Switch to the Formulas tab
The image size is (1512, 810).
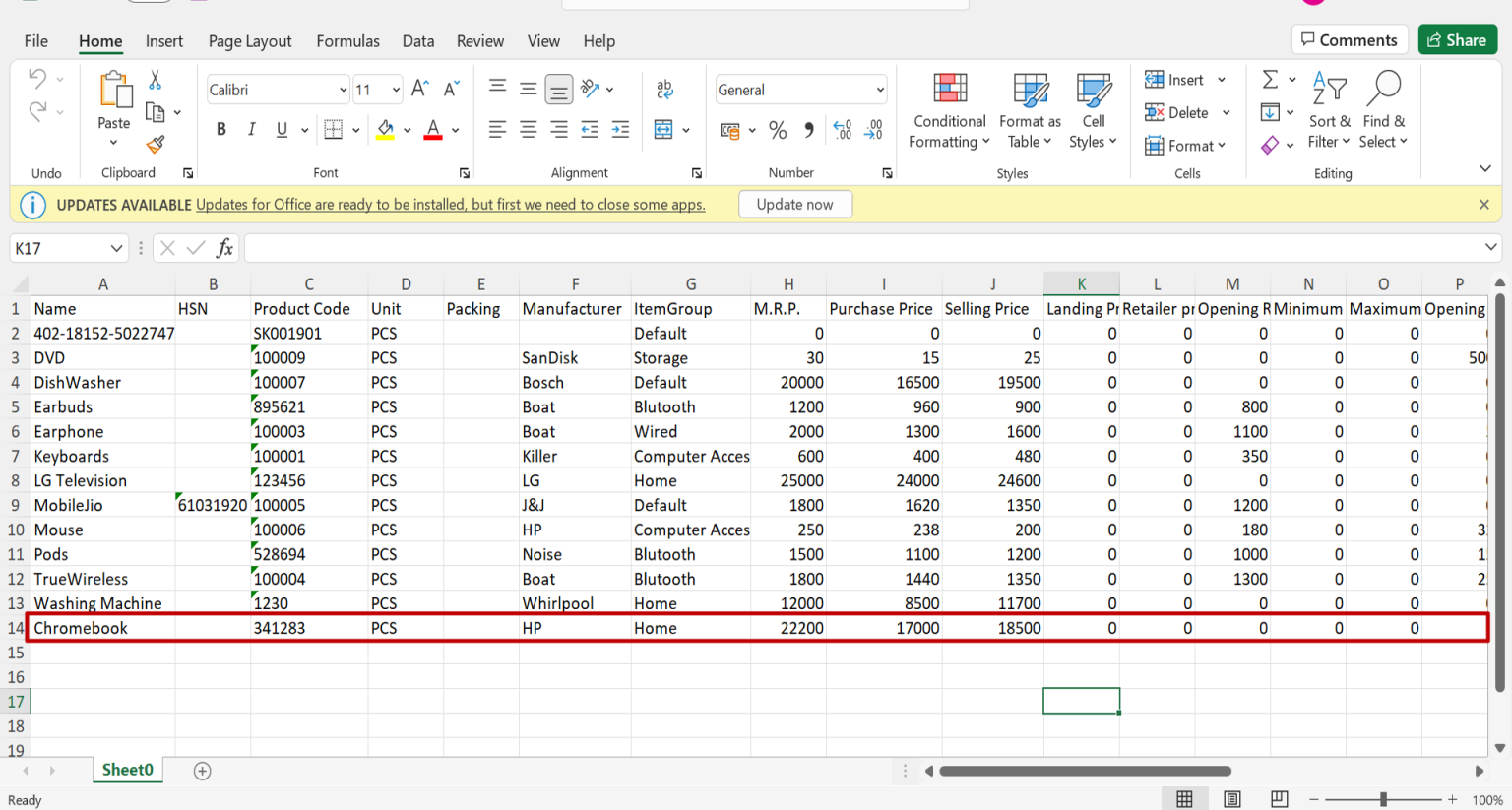347,41
